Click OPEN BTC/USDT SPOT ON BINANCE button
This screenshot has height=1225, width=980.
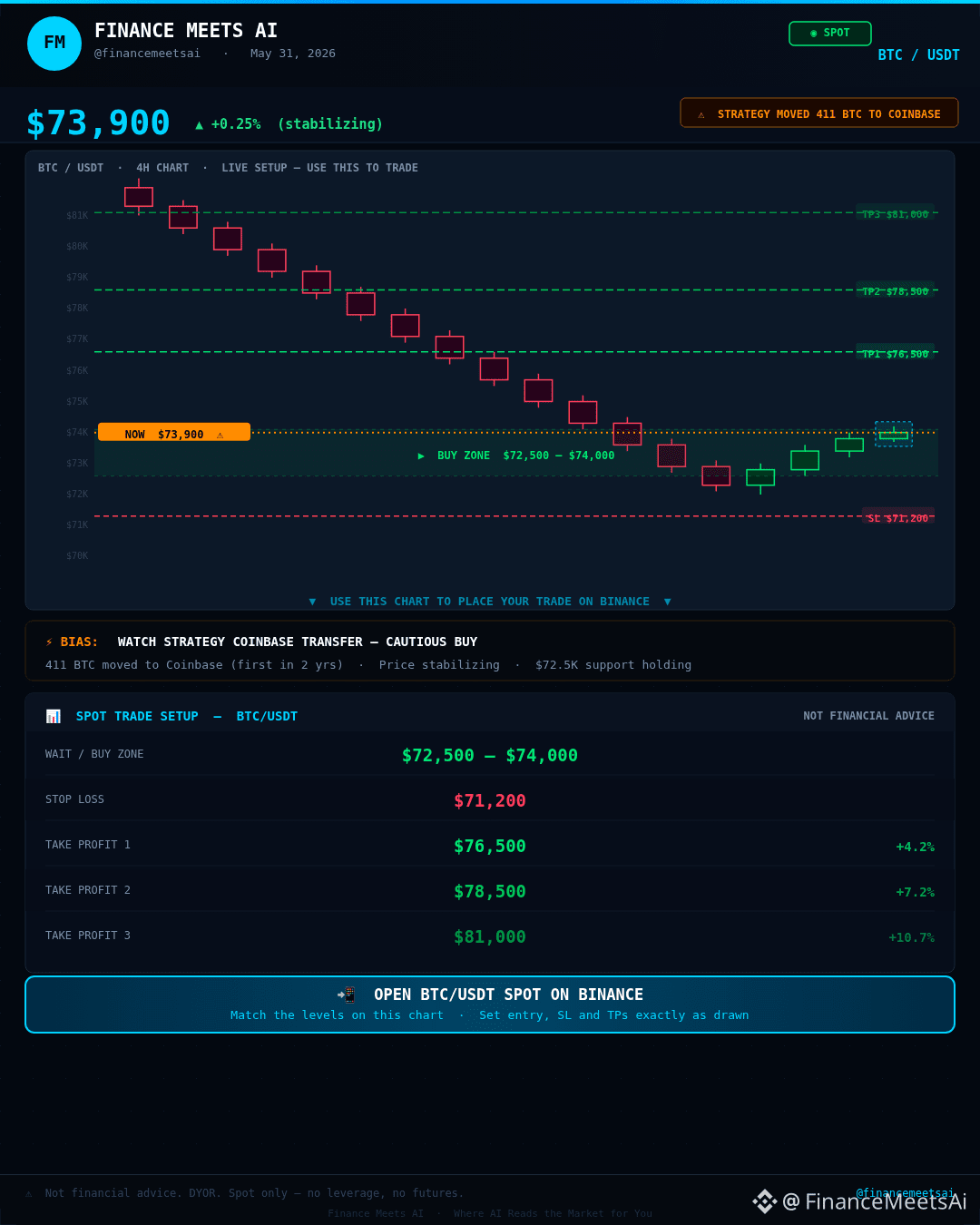point(490,1004)
